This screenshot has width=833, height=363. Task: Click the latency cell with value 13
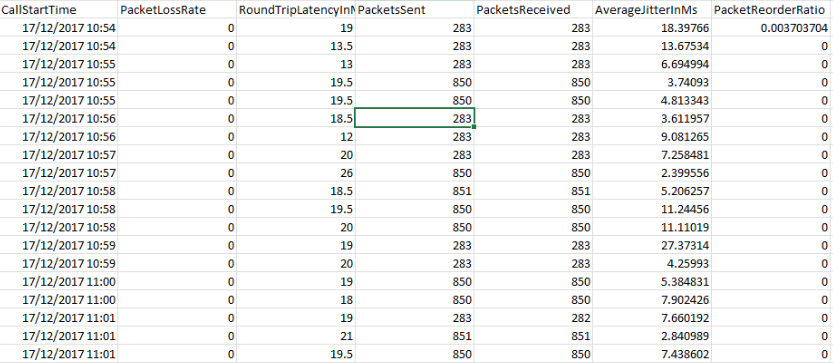coord(295,64)
